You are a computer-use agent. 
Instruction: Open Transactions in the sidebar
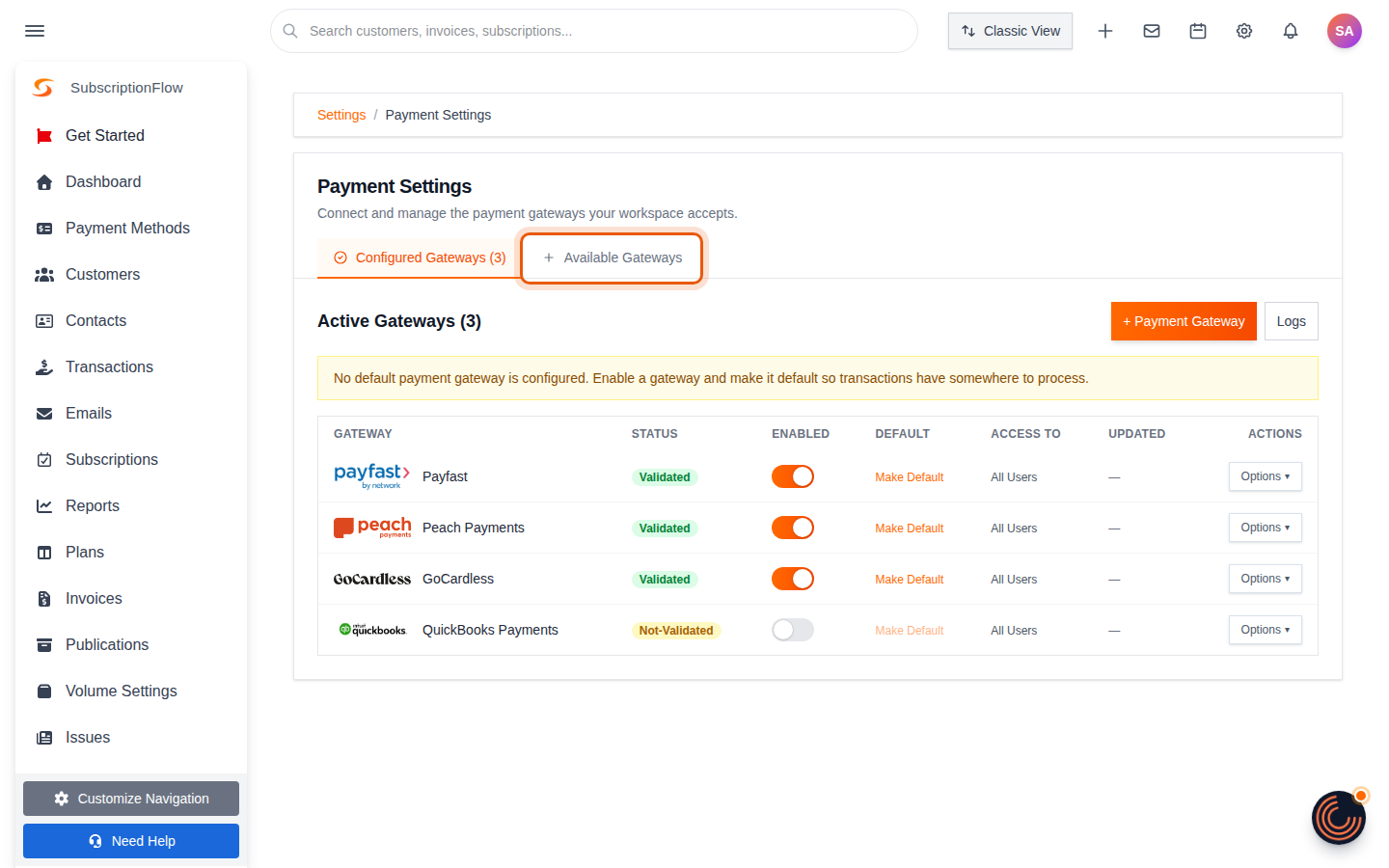(131, 367)
